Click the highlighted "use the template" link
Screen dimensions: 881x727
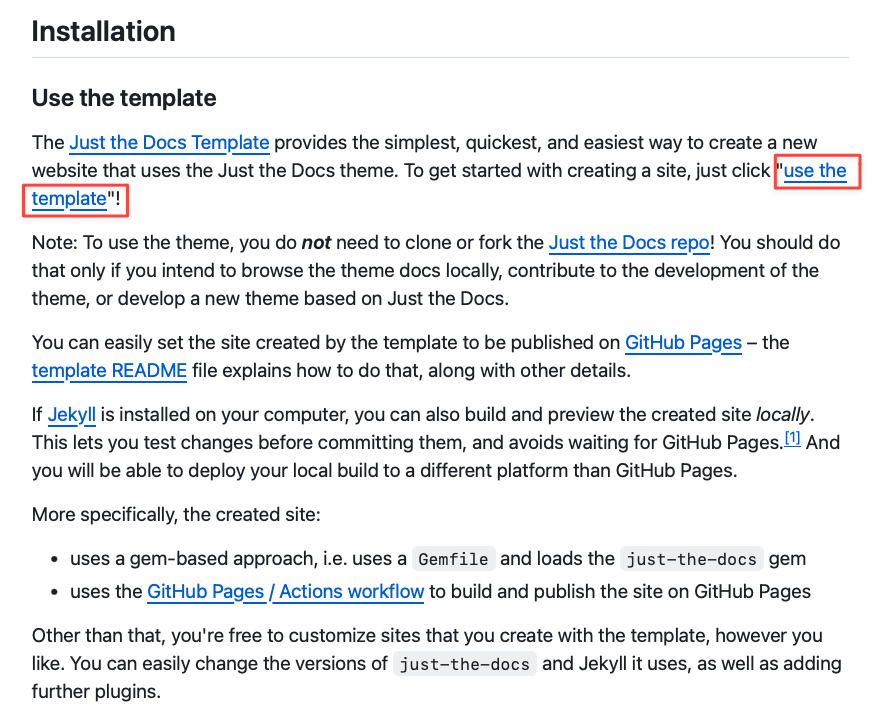coord(814,171)
